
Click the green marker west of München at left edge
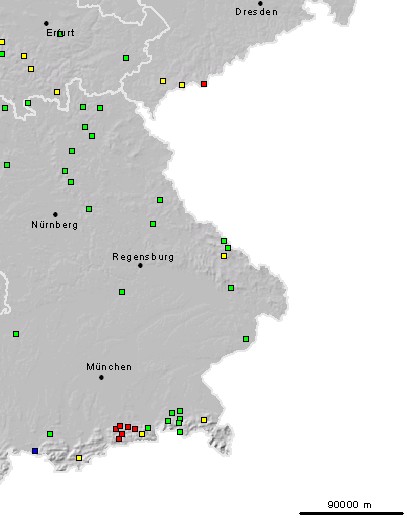pos(16,334)
